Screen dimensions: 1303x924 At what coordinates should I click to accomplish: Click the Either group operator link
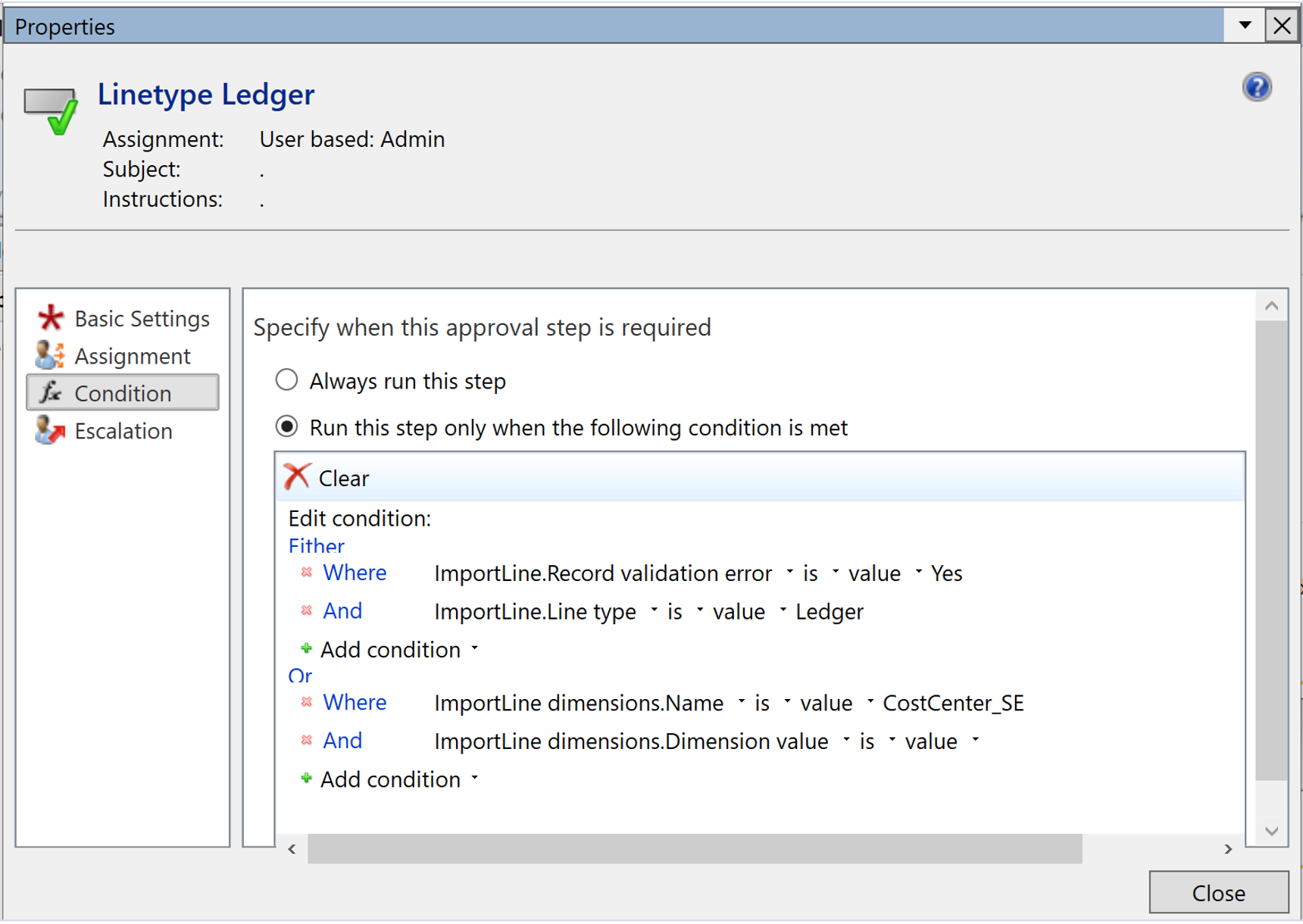[317, 545]
